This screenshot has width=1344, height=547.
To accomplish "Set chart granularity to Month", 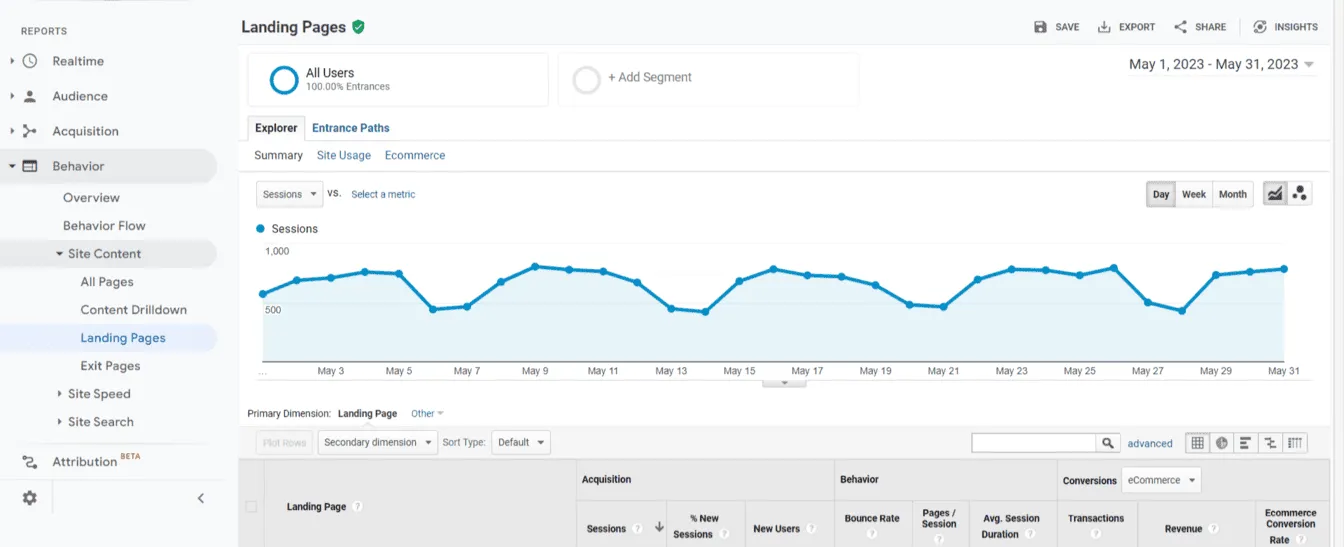I will (1233, 194).
